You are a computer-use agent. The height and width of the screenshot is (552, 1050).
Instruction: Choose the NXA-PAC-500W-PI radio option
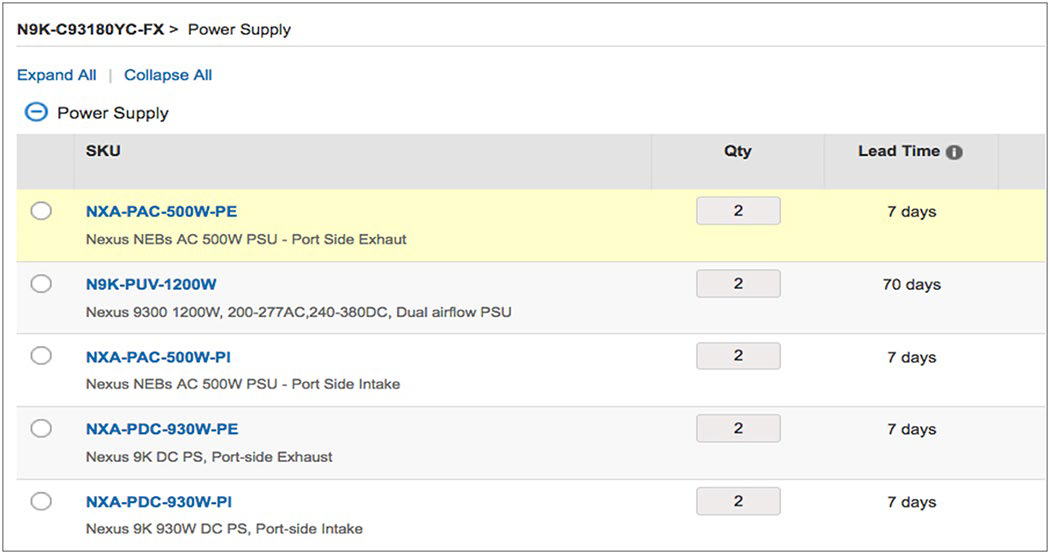[x=41, y=356]
